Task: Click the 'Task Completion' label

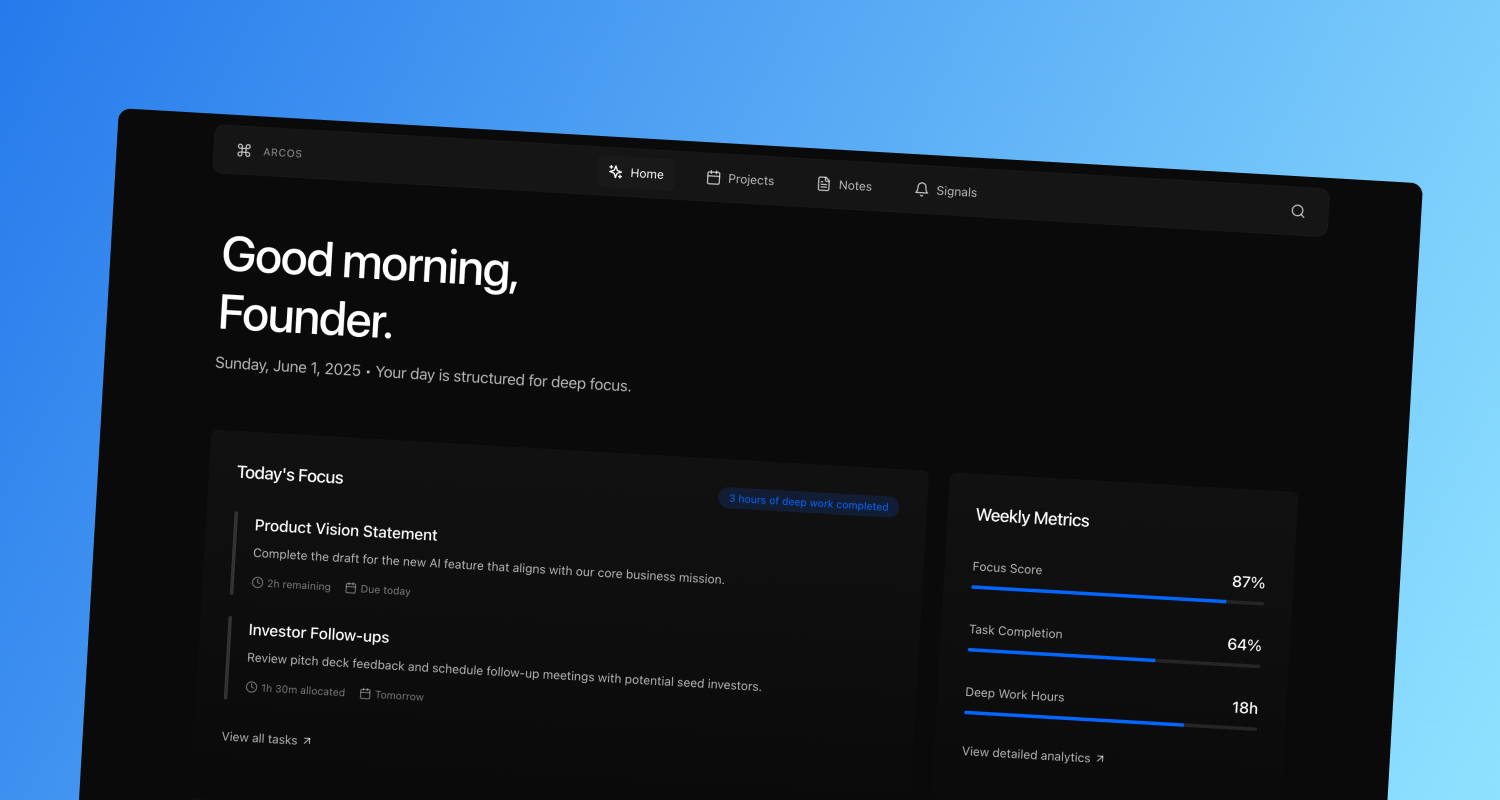Action: 1016,632
